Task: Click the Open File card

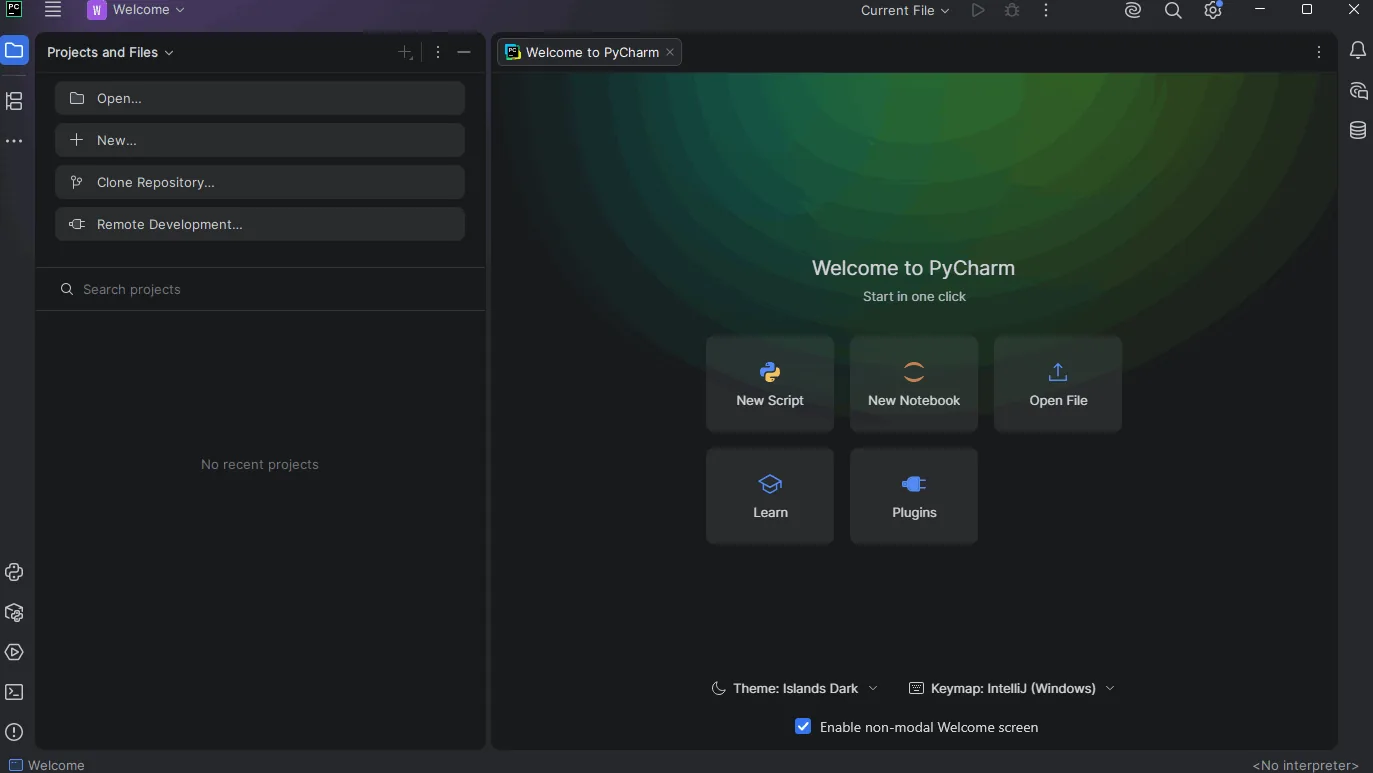Action: (x=1058, y=384)
